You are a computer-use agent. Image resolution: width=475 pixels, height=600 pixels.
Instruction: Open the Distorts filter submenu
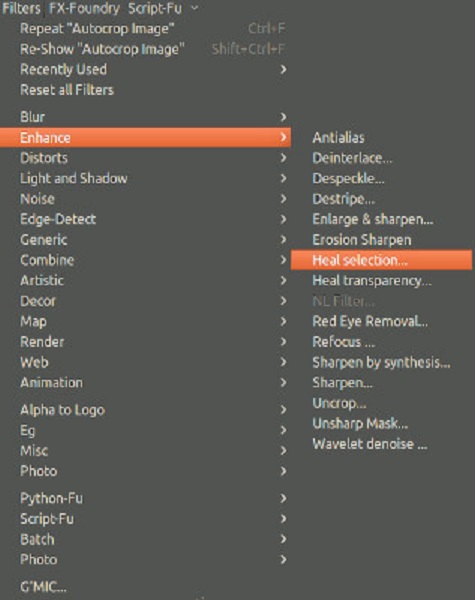pos(145,158)
